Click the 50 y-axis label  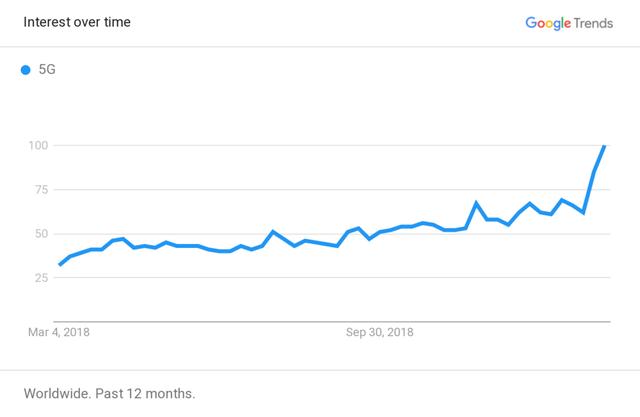pos(41,234)
